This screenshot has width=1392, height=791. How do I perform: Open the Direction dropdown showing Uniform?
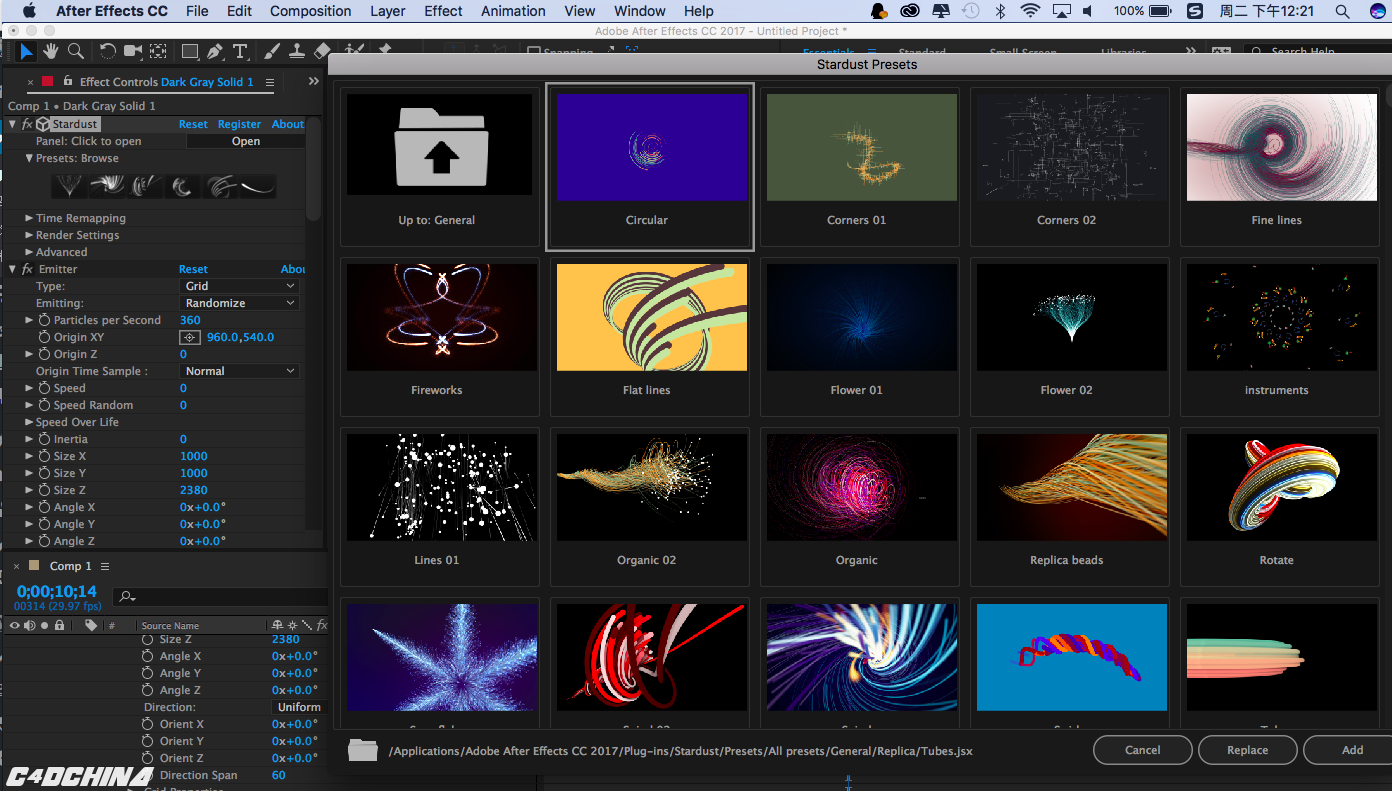pos(300,707)
